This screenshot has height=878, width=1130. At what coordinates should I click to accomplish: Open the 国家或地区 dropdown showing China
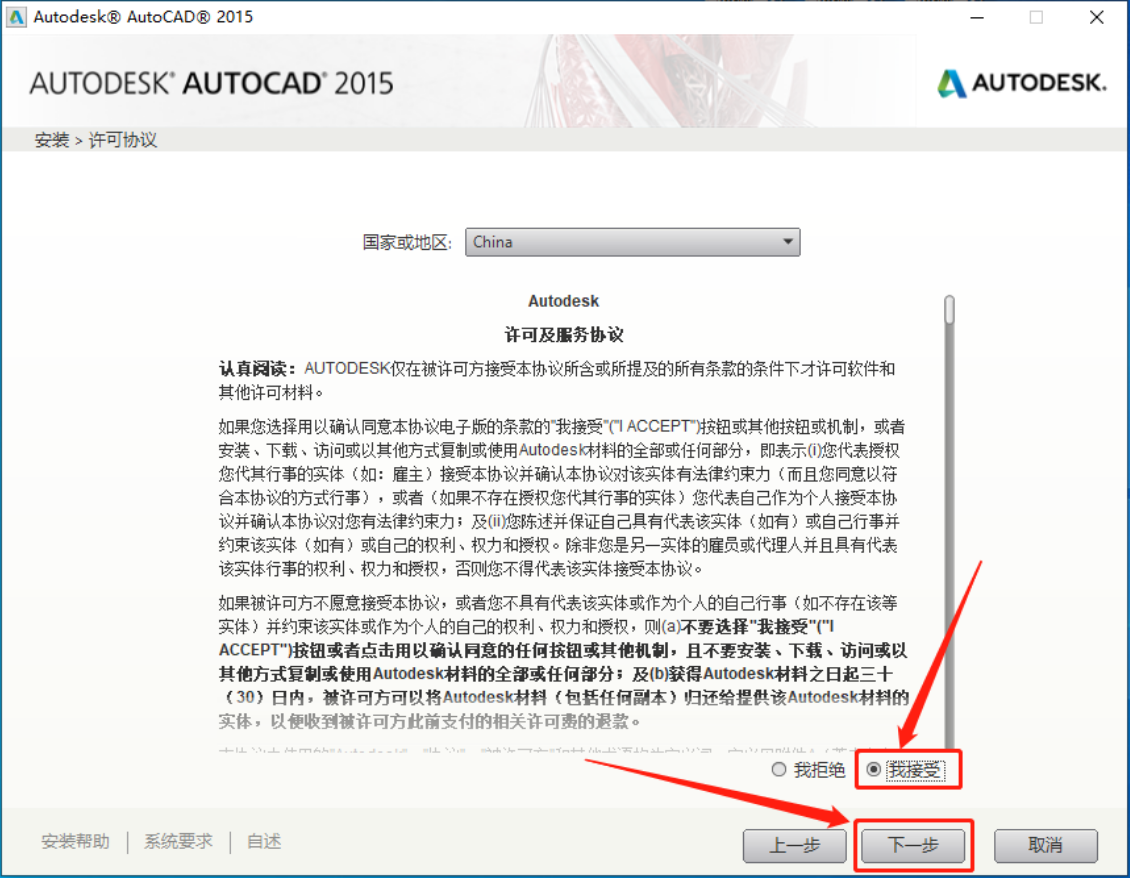632,242
